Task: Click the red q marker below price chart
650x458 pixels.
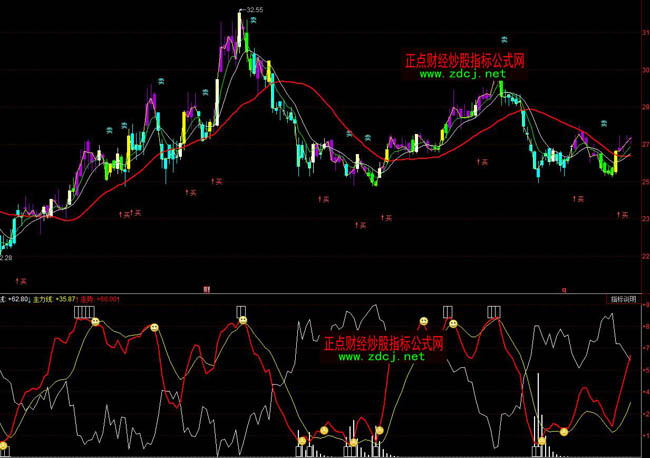Action: pyautogui.click(x=564, y=290)
